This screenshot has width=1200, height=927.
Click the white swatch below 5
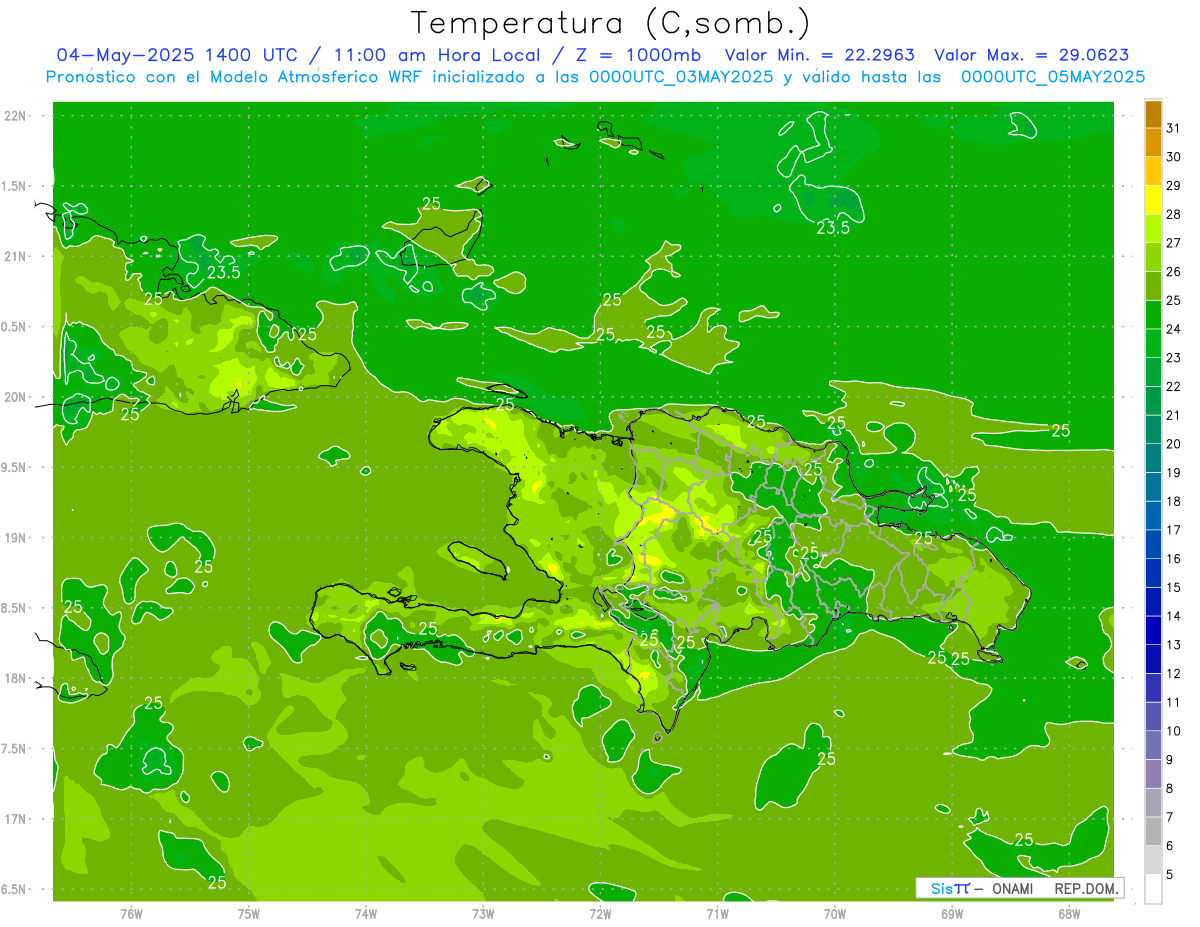[1153, 889]
